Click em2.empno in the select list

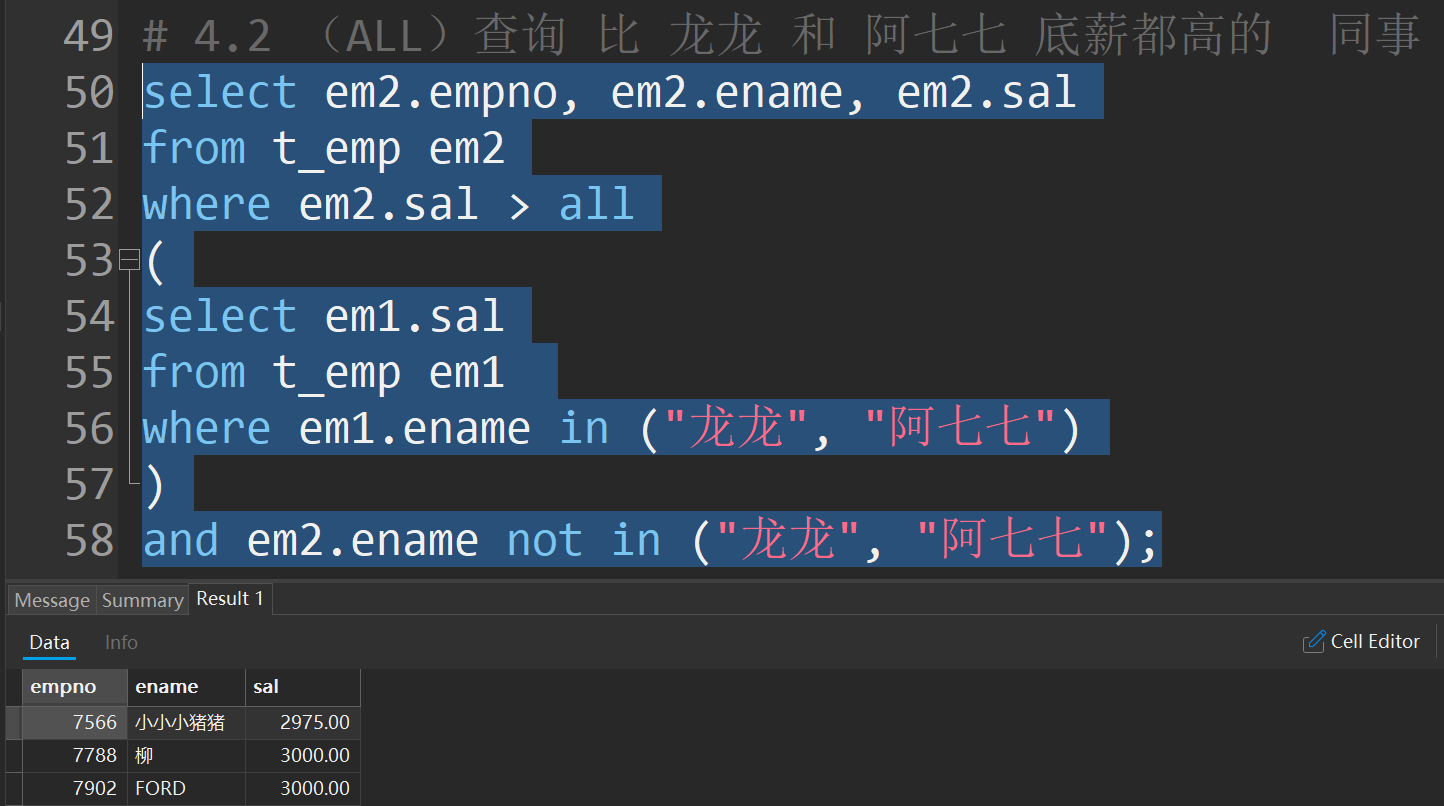pyautogui.click(x=441, y=92)
